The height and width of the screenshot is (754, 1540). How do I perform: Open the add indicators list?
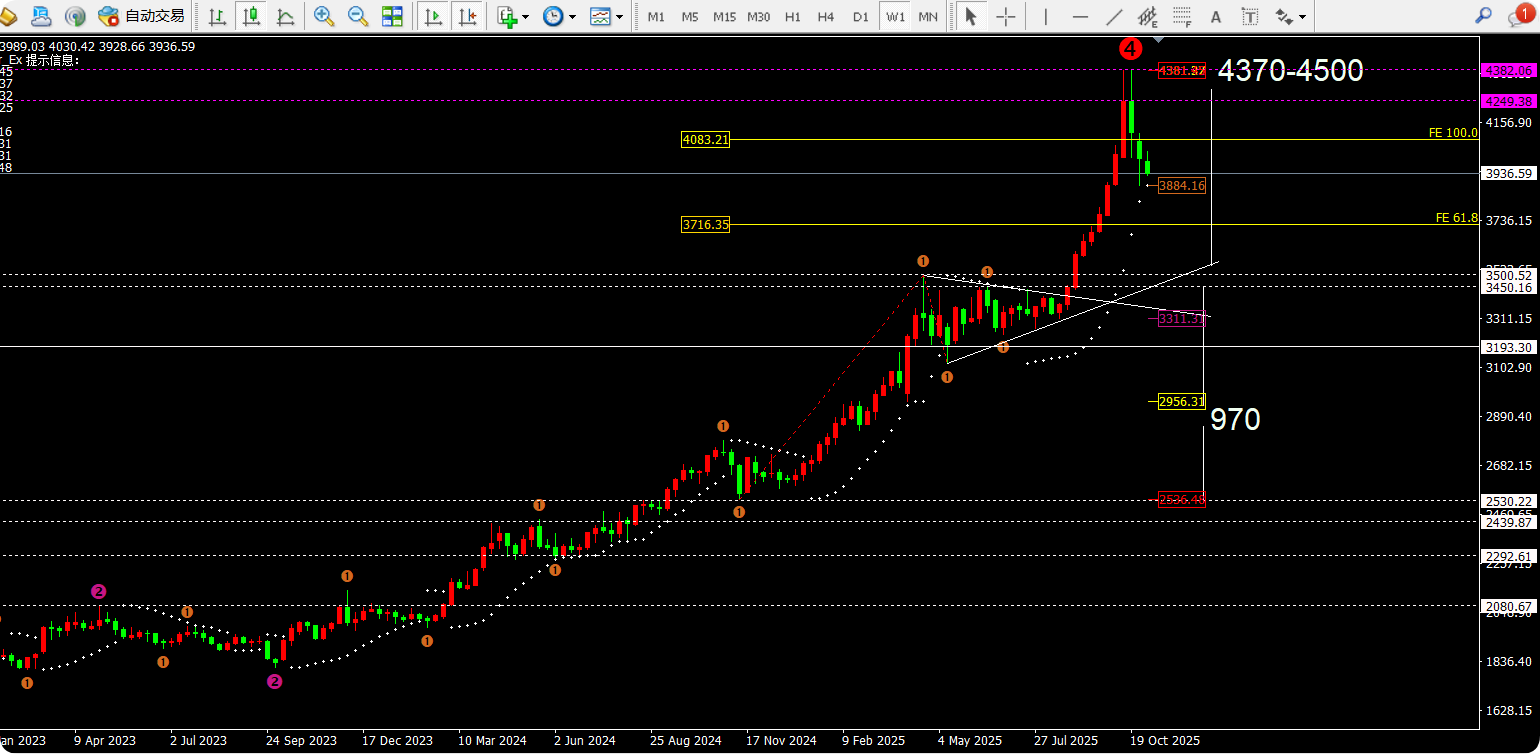tap(507, 16)
